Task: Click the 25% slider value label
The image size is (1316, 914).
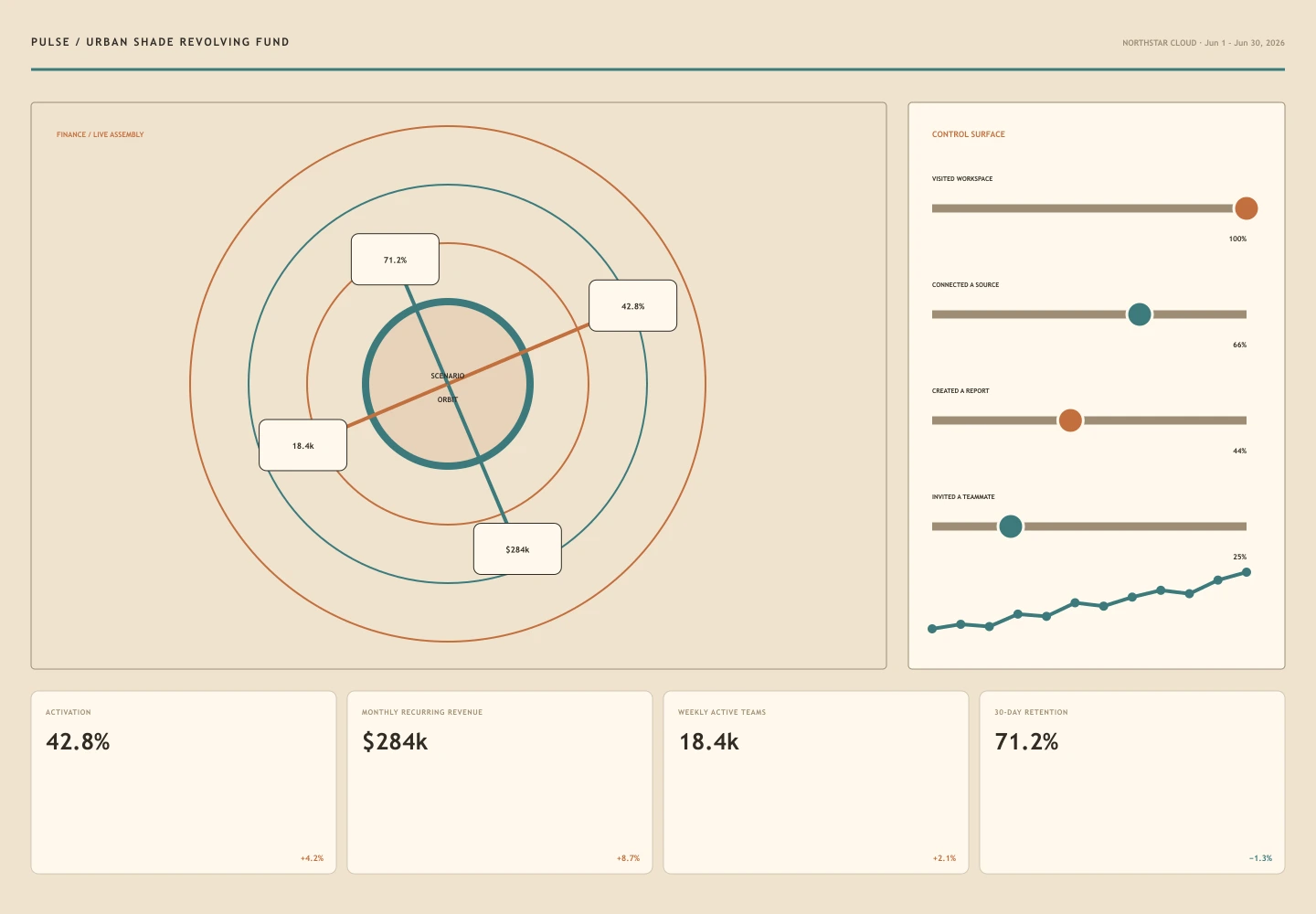Action: (x=1239, y=557)
